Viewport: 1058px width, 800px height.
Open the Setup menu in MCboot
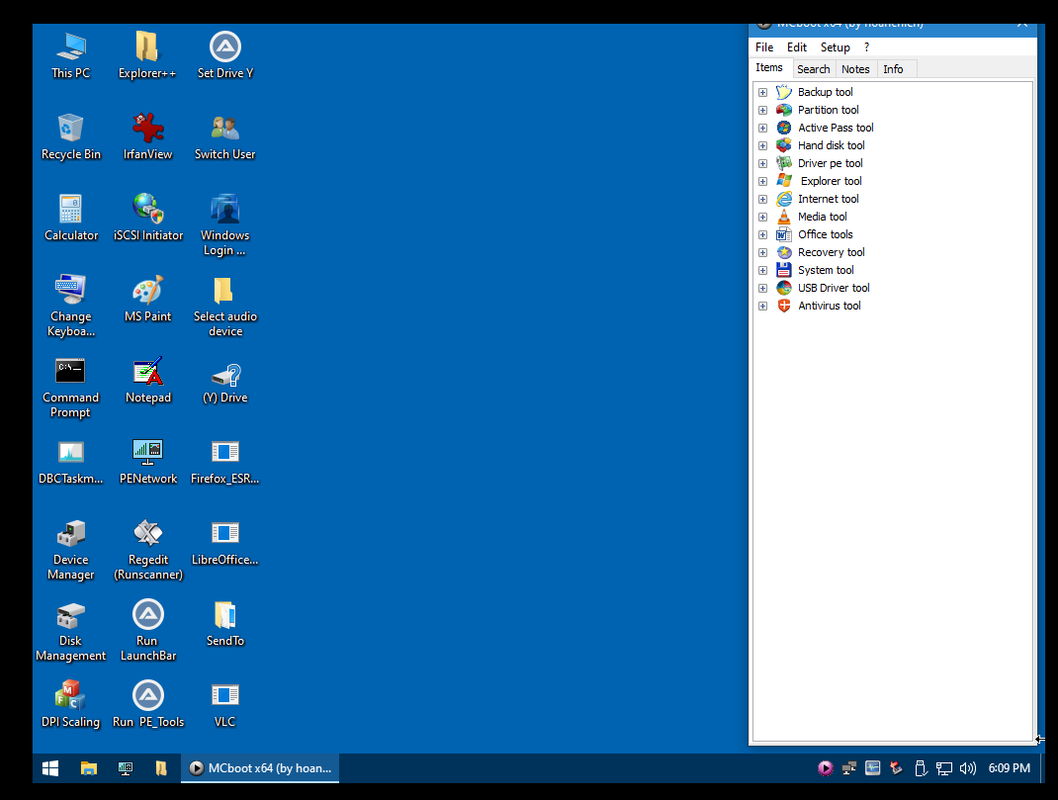[835, 47]
